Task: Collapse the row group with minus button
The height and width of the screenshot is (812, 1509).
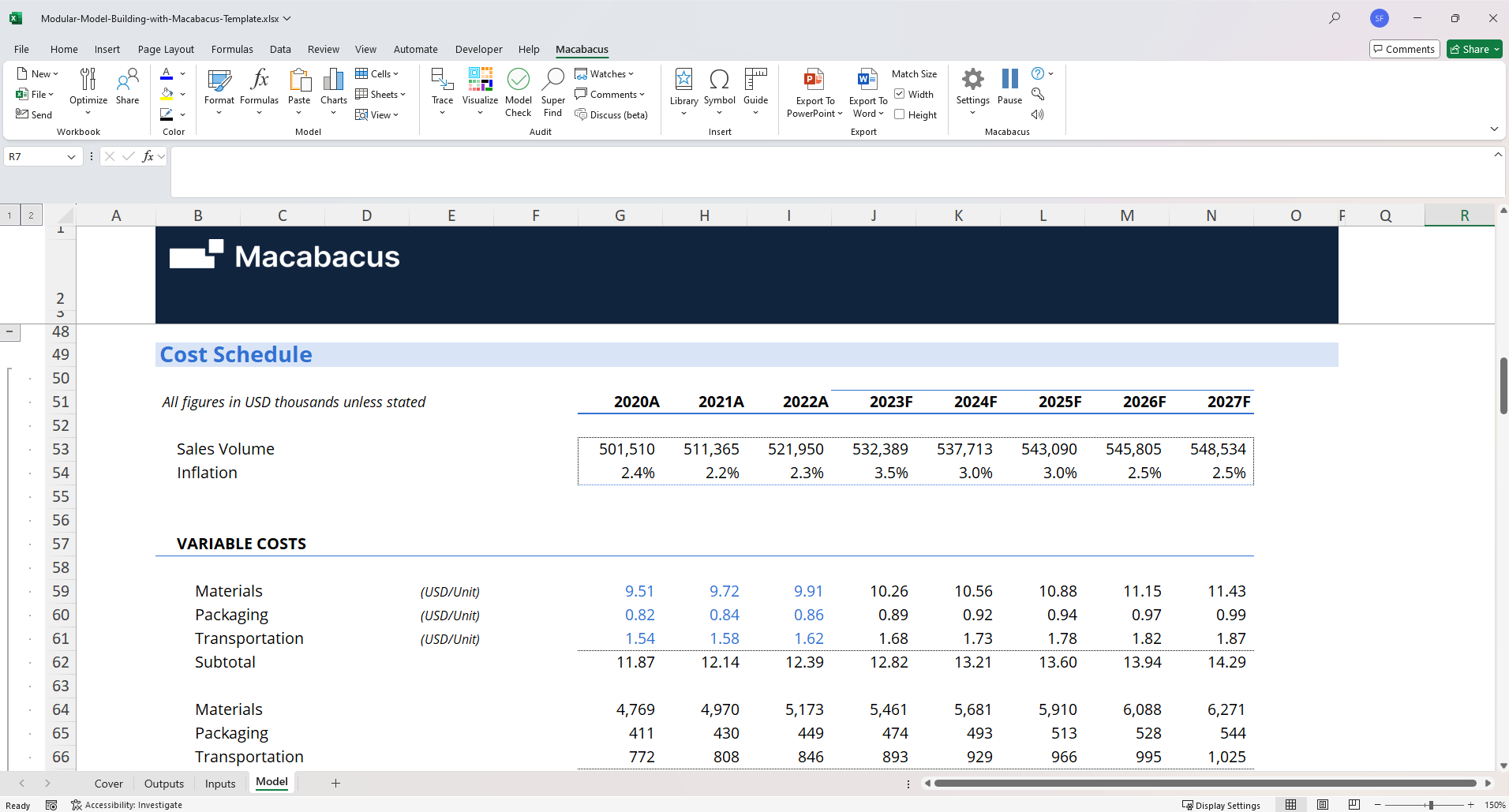Action: [9, 331]
